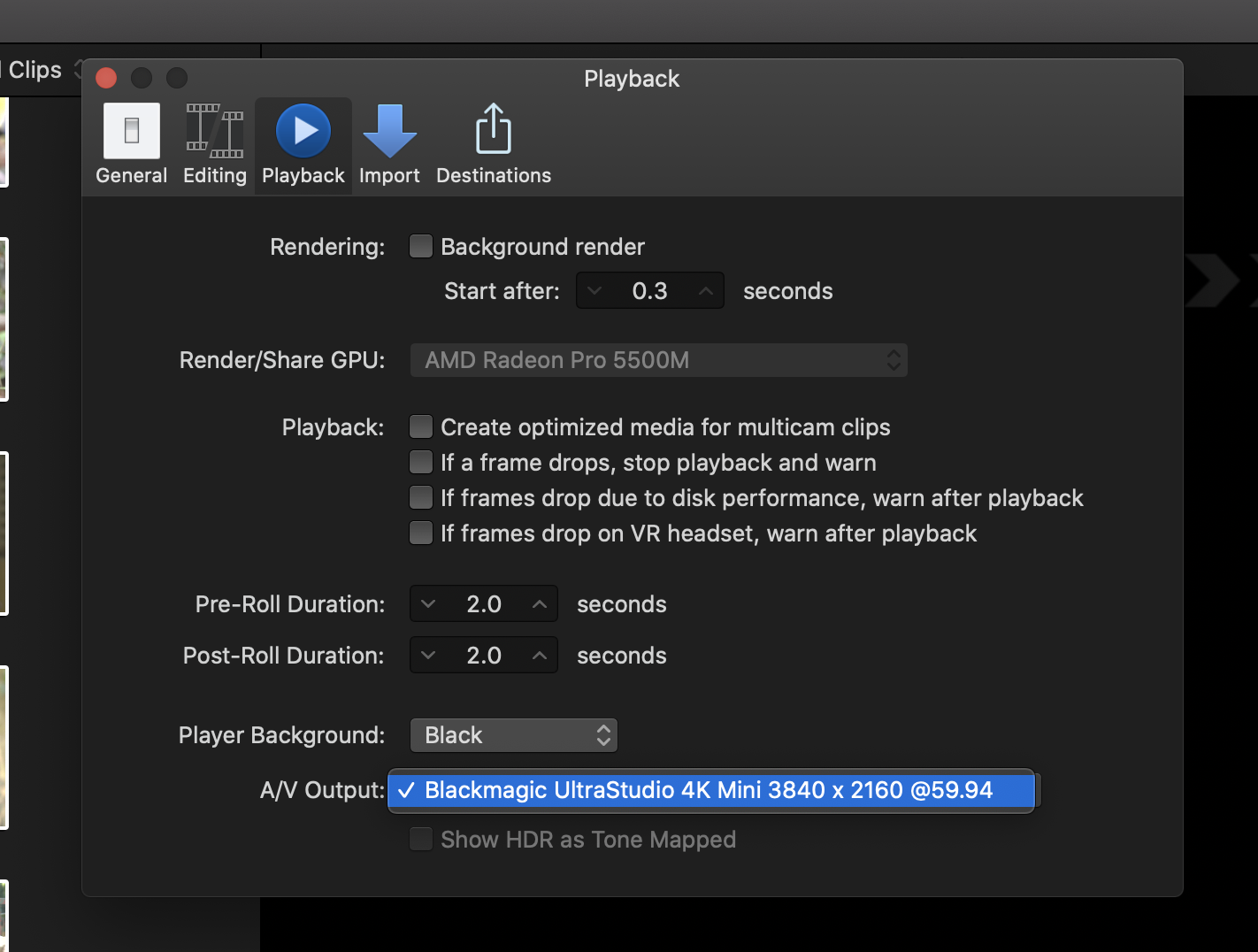Decrease the Pre-Roll Duration value
This screenshot has height=952, width=1258.
point(429,604)
